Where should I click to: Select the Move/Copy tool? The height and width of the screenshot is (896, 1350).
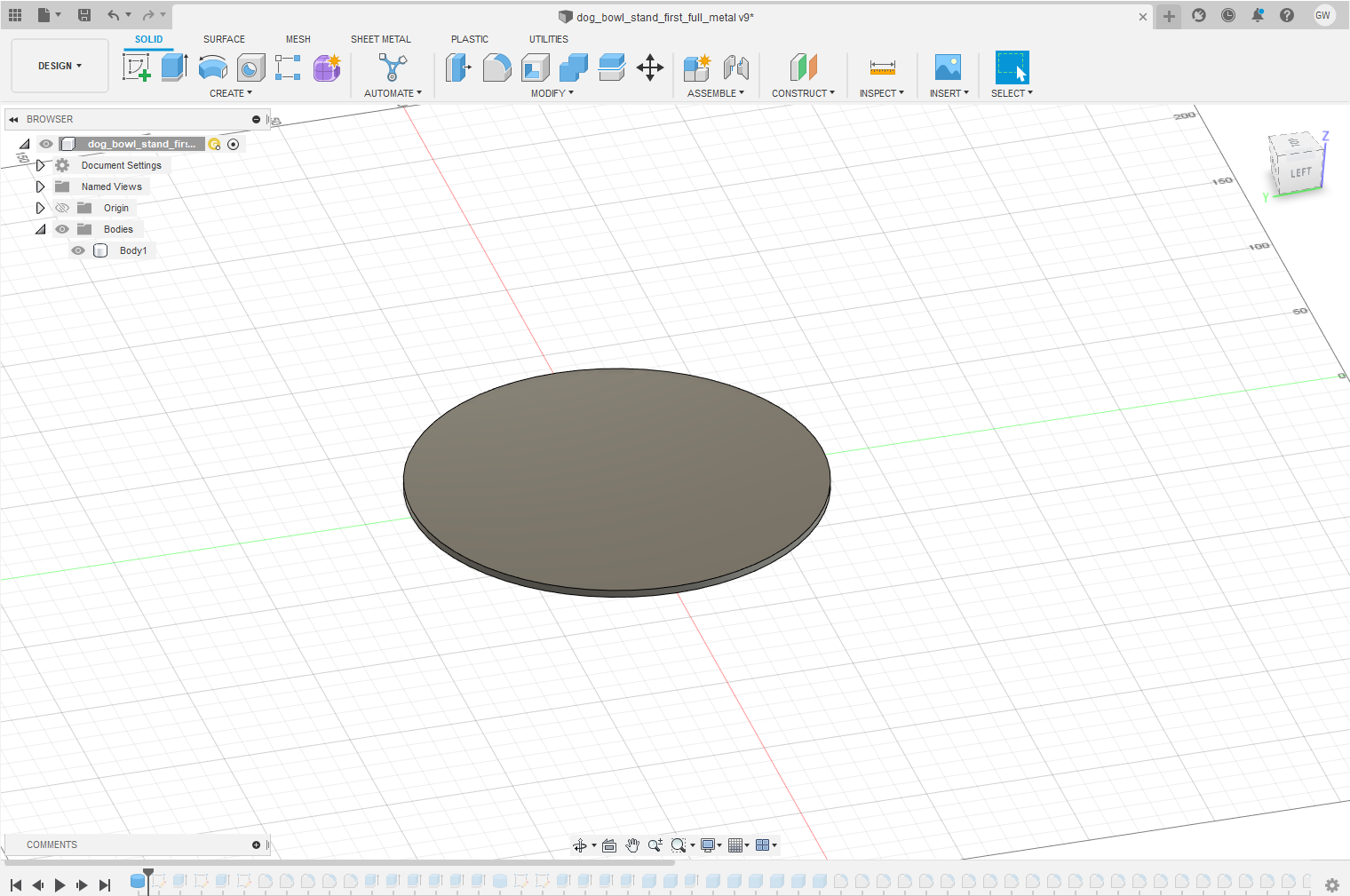[x=650, y=67]
